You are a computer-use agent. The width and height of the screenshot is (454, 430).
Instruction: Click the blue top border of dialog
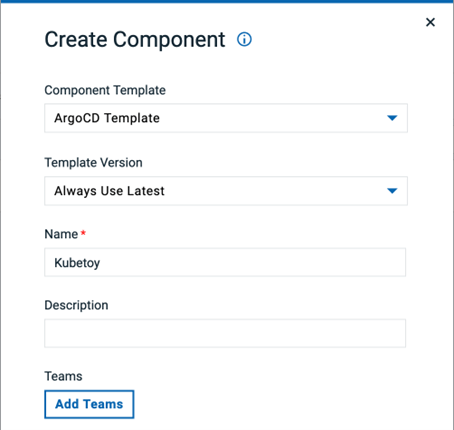pos(227,2)
